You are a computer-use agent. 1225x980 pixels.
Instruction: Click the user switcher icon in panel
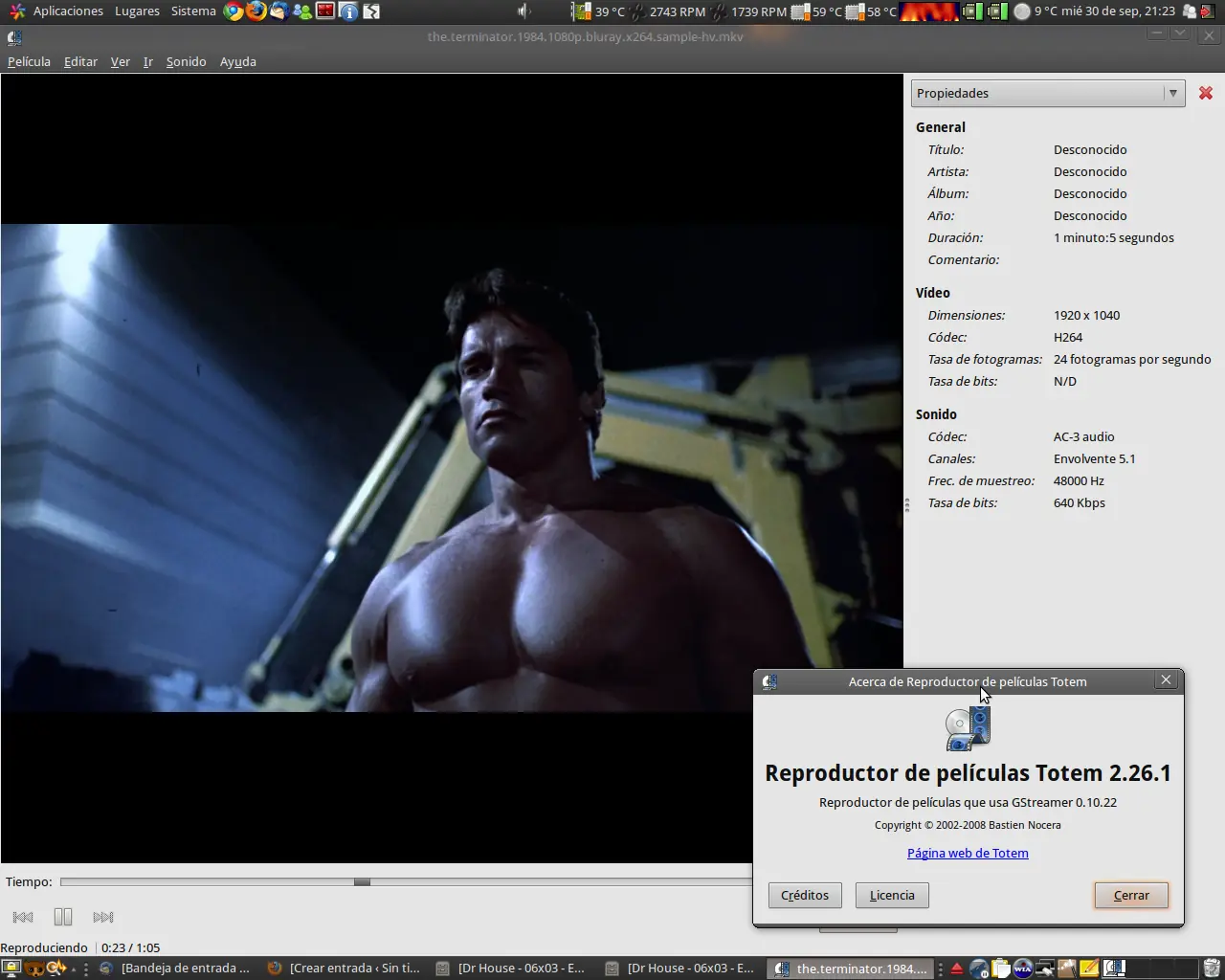[1190, 11]
